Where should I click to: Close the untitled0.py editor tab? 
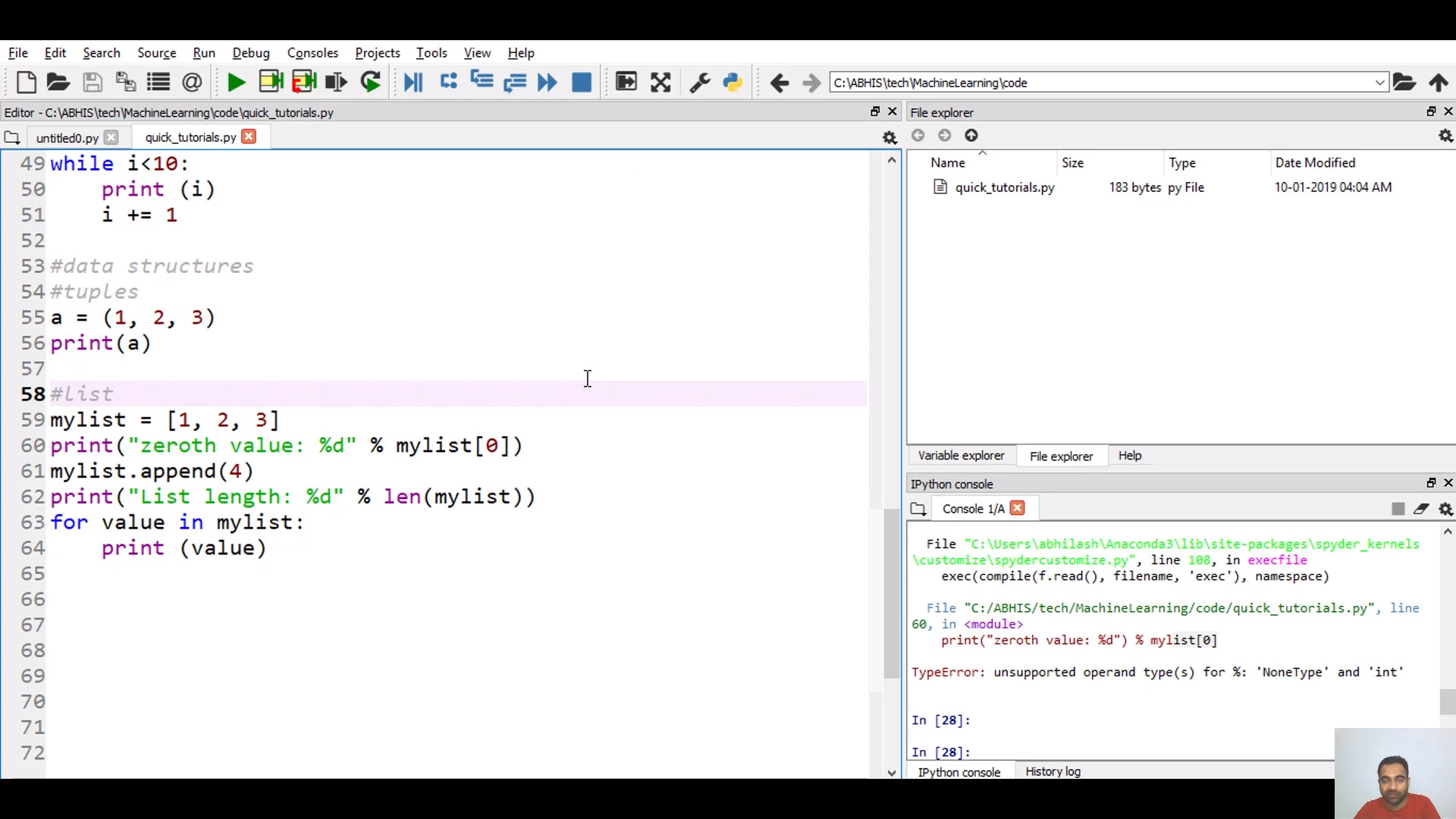point(112,137)
